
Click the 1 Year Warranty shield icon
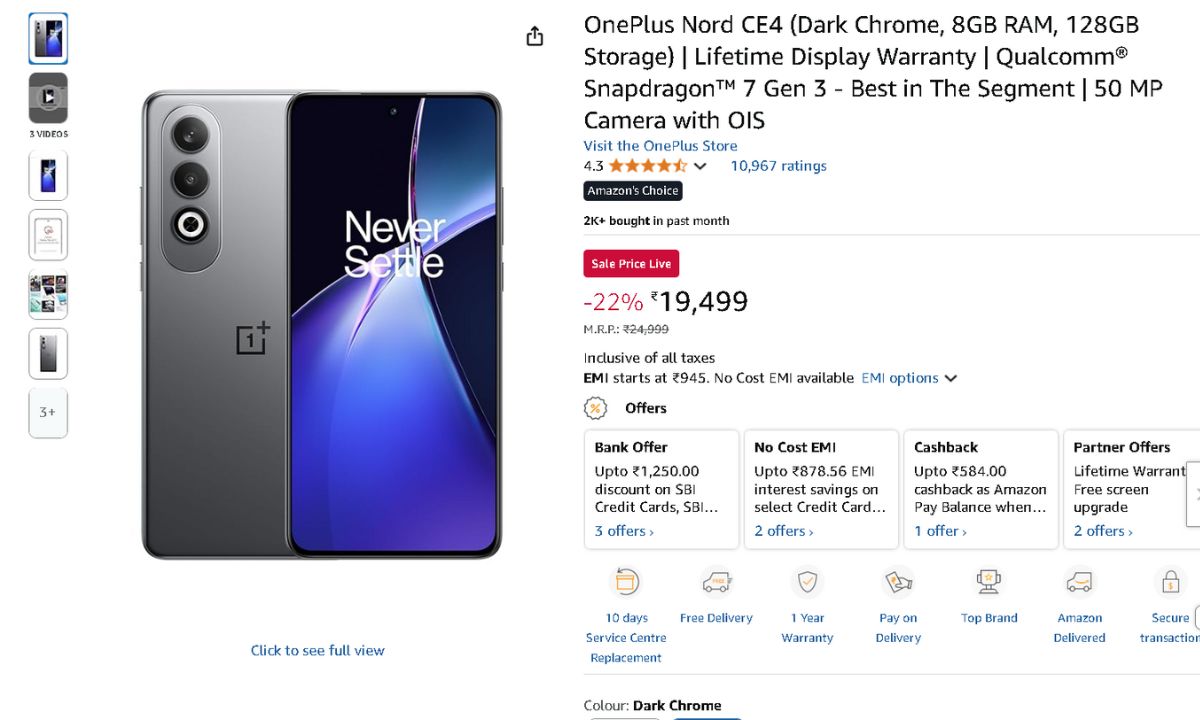[x=807, y=582]
